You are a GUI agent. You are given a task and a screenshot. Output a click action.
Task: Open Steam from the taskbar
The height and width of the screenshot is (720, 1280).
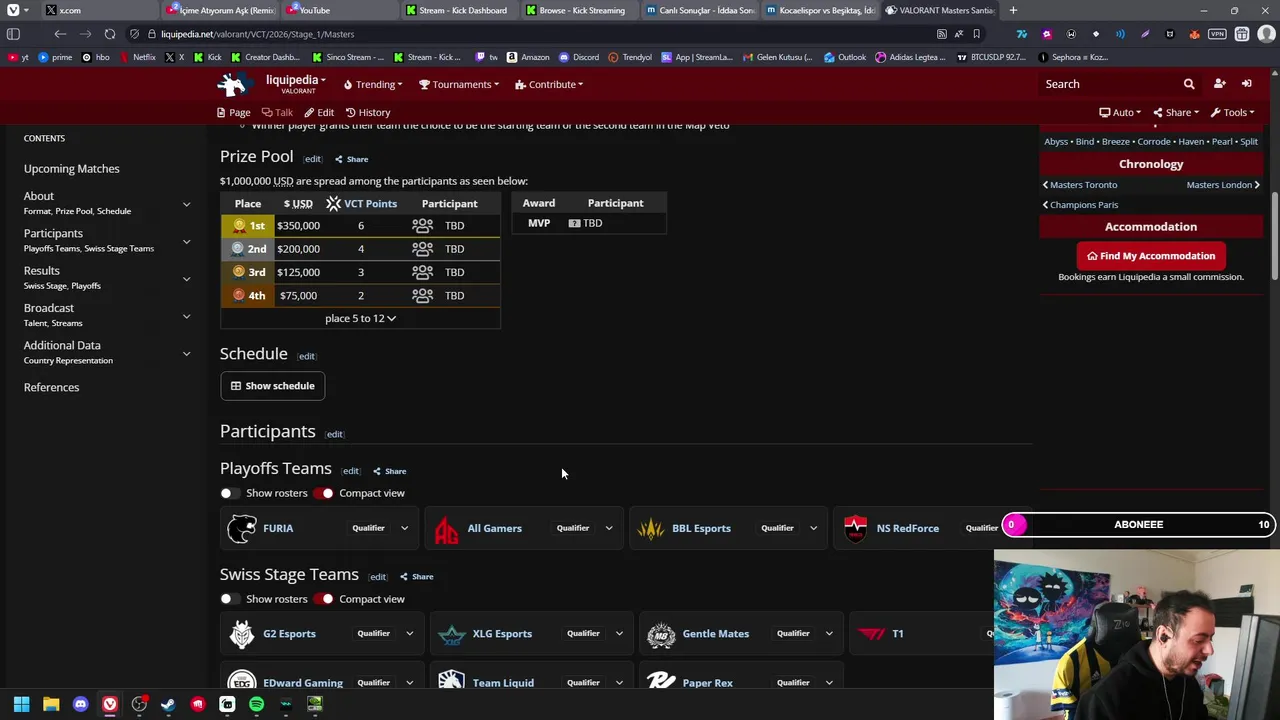tap(168, 705)
